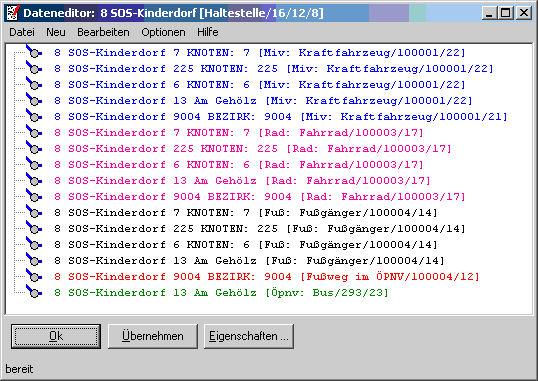Select row 9004 BEZIRK Rad: Fahrrad/100003/17
Screen dimensions: 538x381
pyautogui.click(x=260, y=197)
